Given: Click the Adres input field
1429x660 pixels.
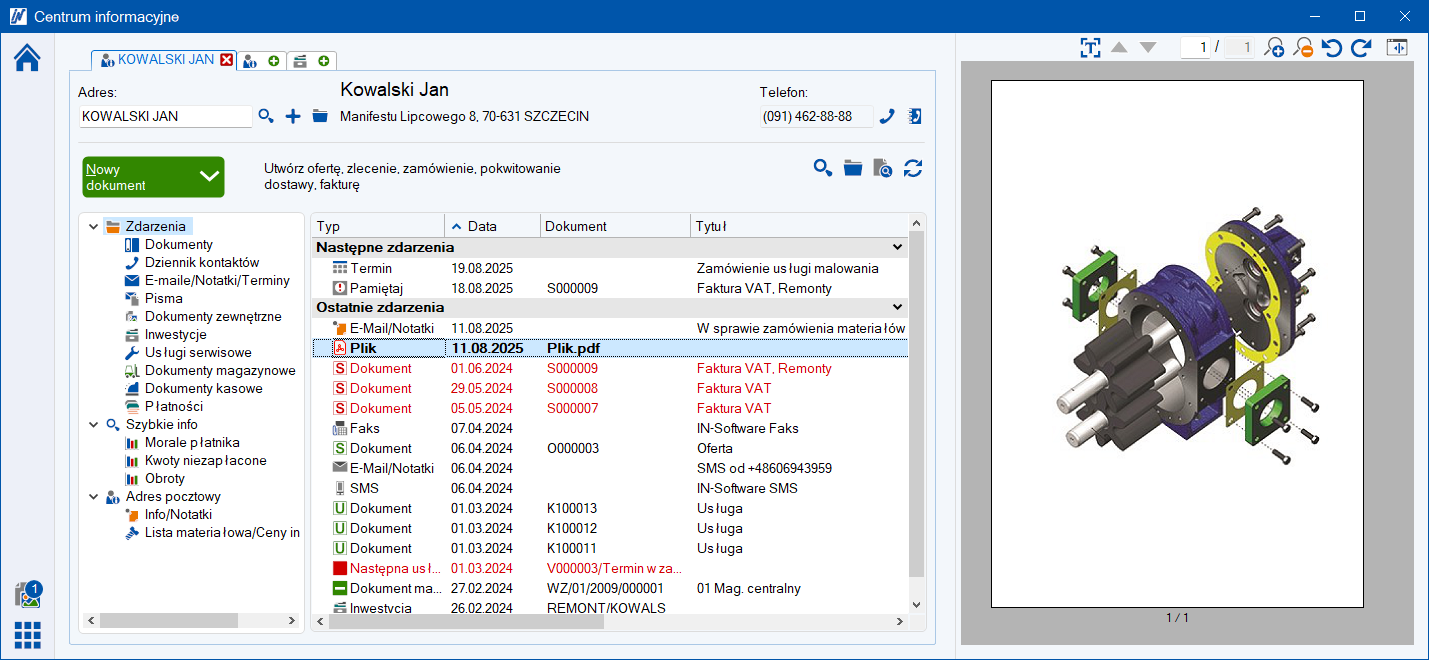Looking at the screenshot, I should tap(164, 116).
